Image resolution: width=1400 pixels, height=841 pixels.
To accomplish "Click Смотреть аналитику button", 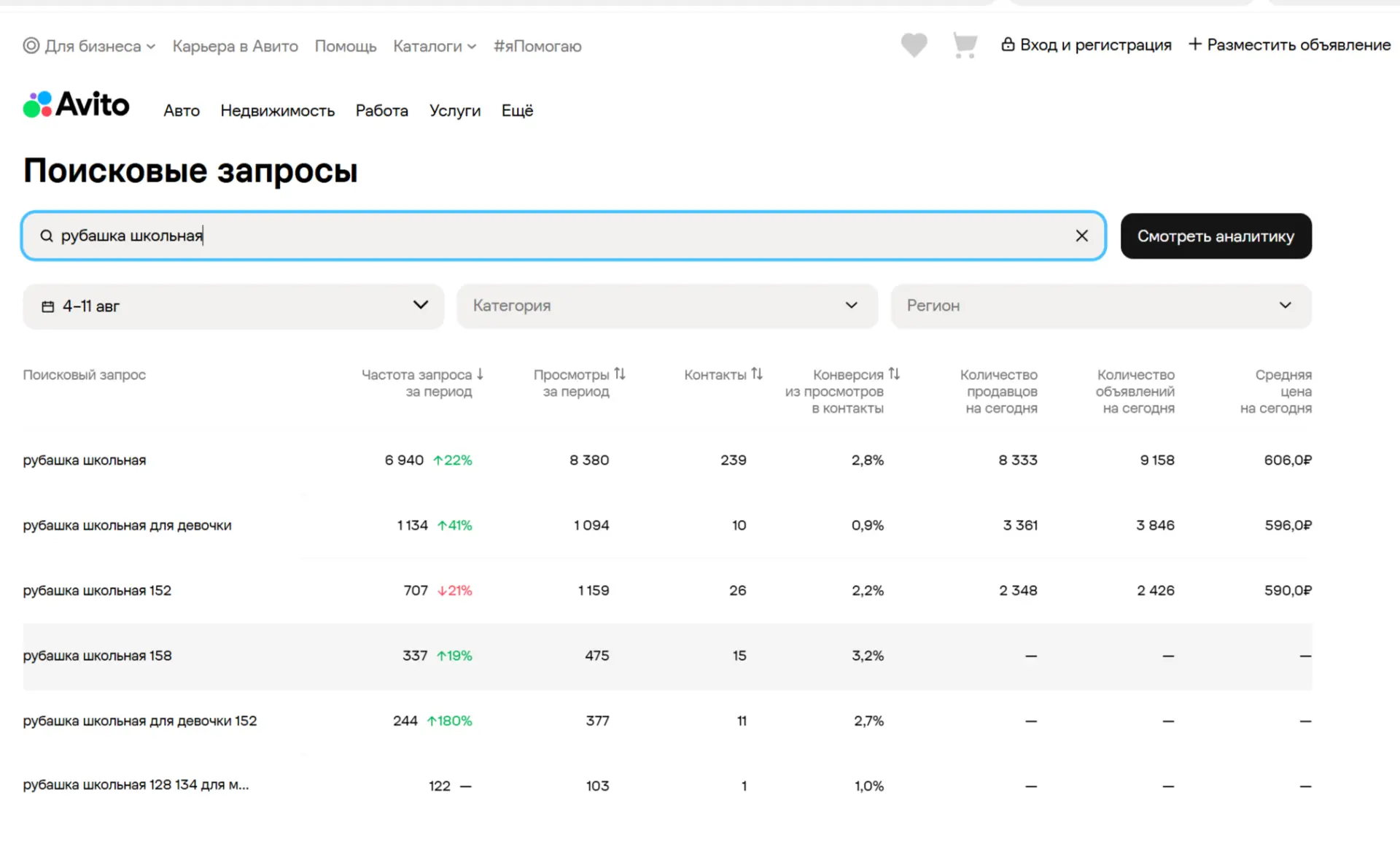I will tap(1216, 236).
